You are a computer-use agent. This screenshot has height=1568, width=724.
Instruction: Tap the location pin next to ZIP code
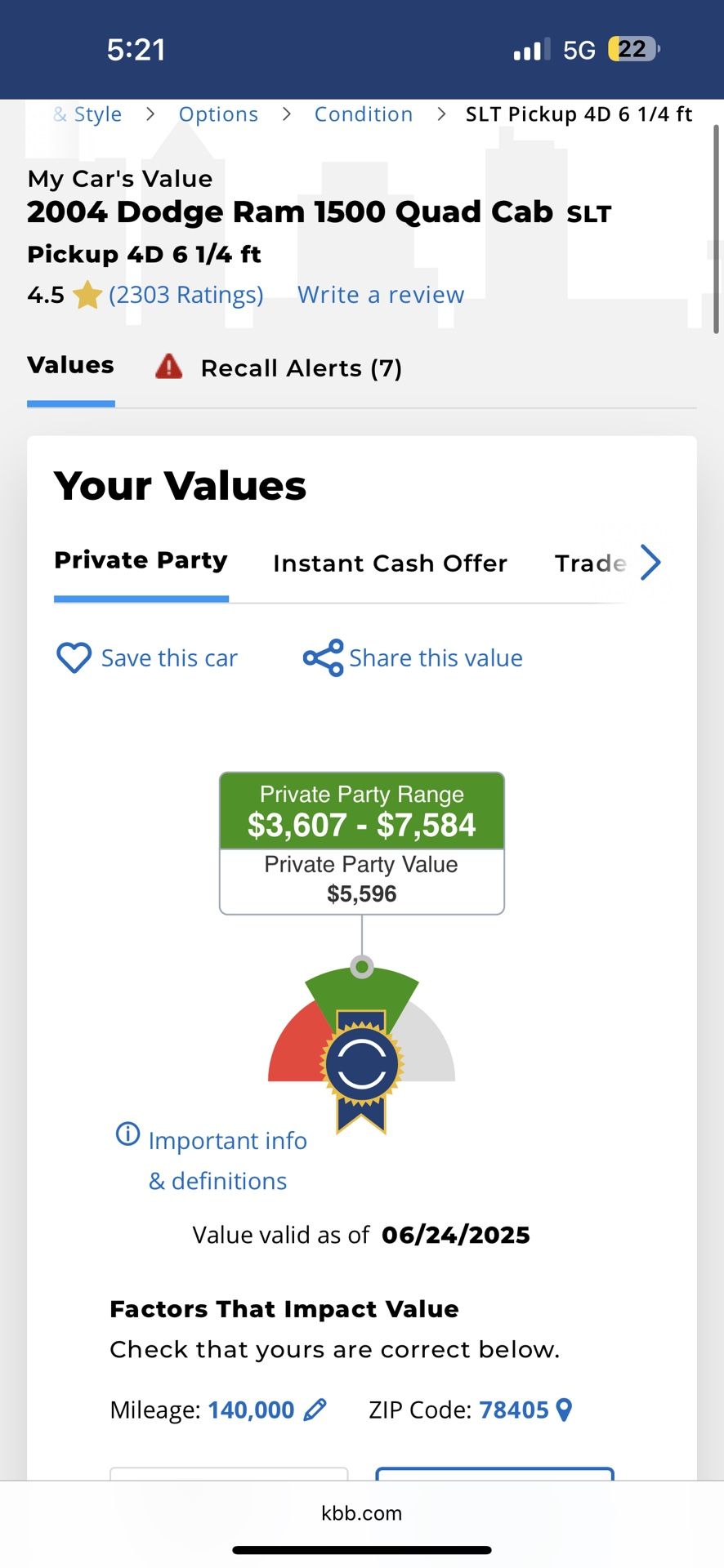[x=564, y=1410]
